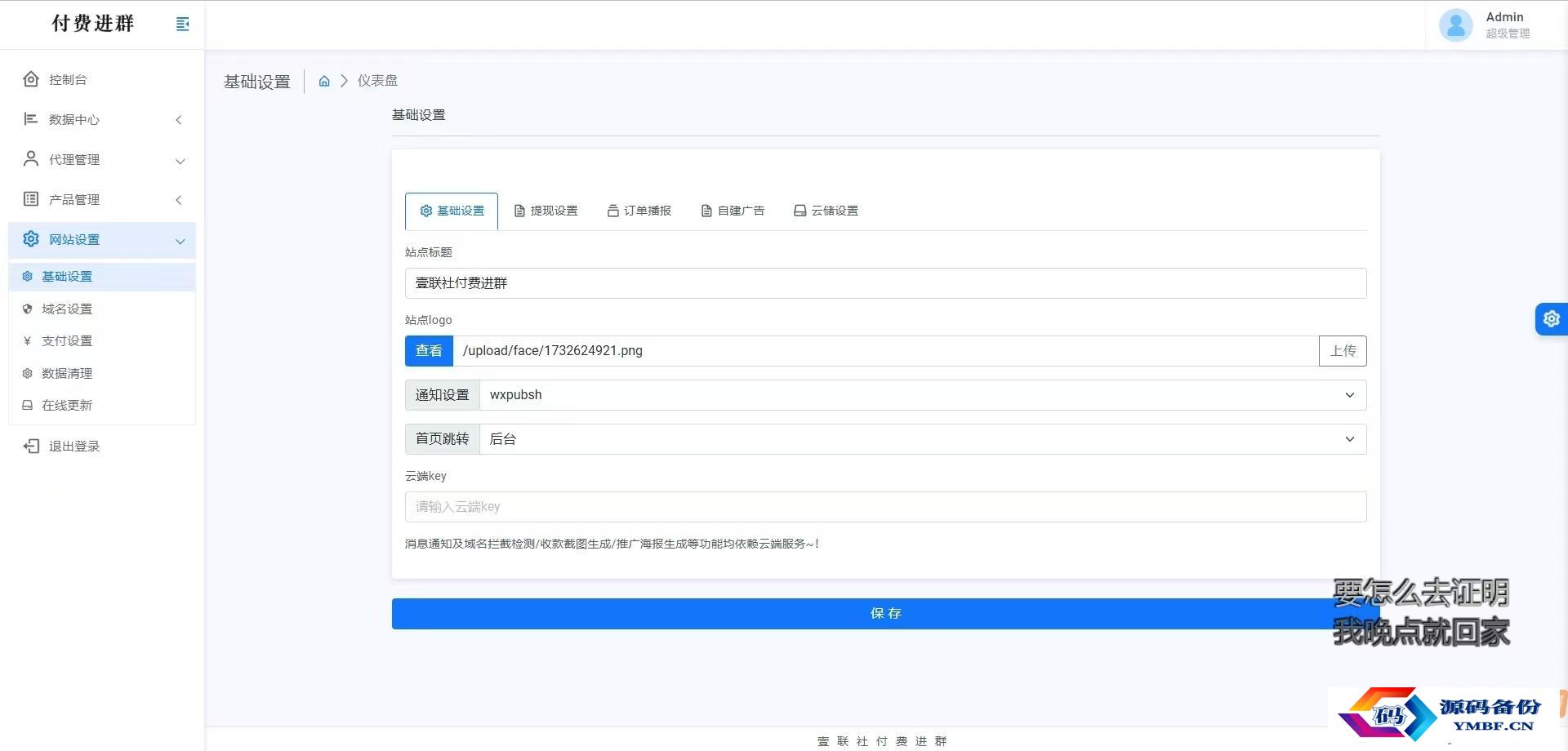The width and height of the screenshot is (1568, 751).
Task: Switch to the 提现设置 tab
Action: click(x=546, y=211)
